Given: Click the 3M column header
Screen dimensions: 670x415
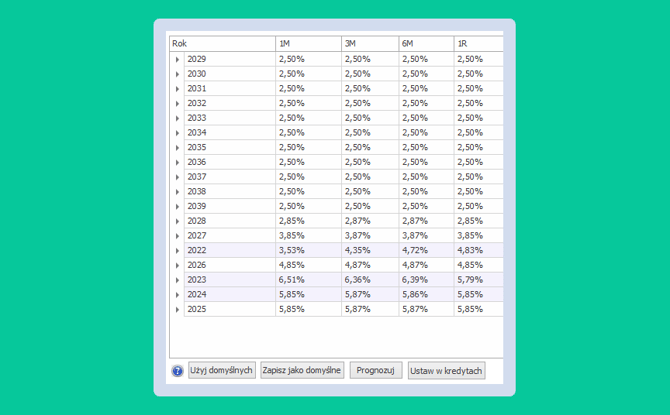Looking at the screenshot, I should (370, 44).
